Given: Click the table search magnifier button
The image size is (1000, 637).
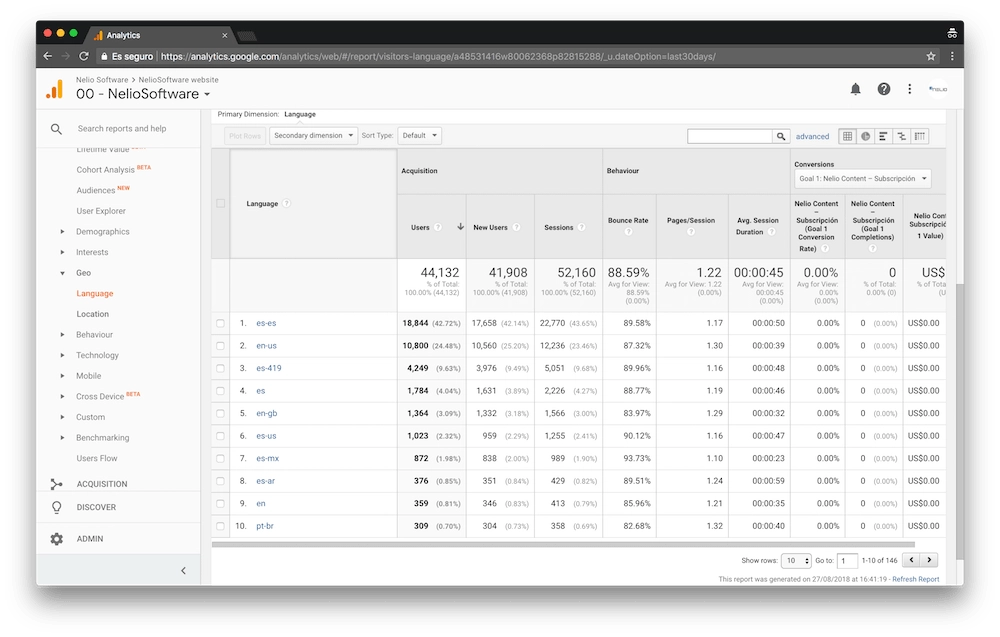Looking at the screenshot, I should point(781,136).
